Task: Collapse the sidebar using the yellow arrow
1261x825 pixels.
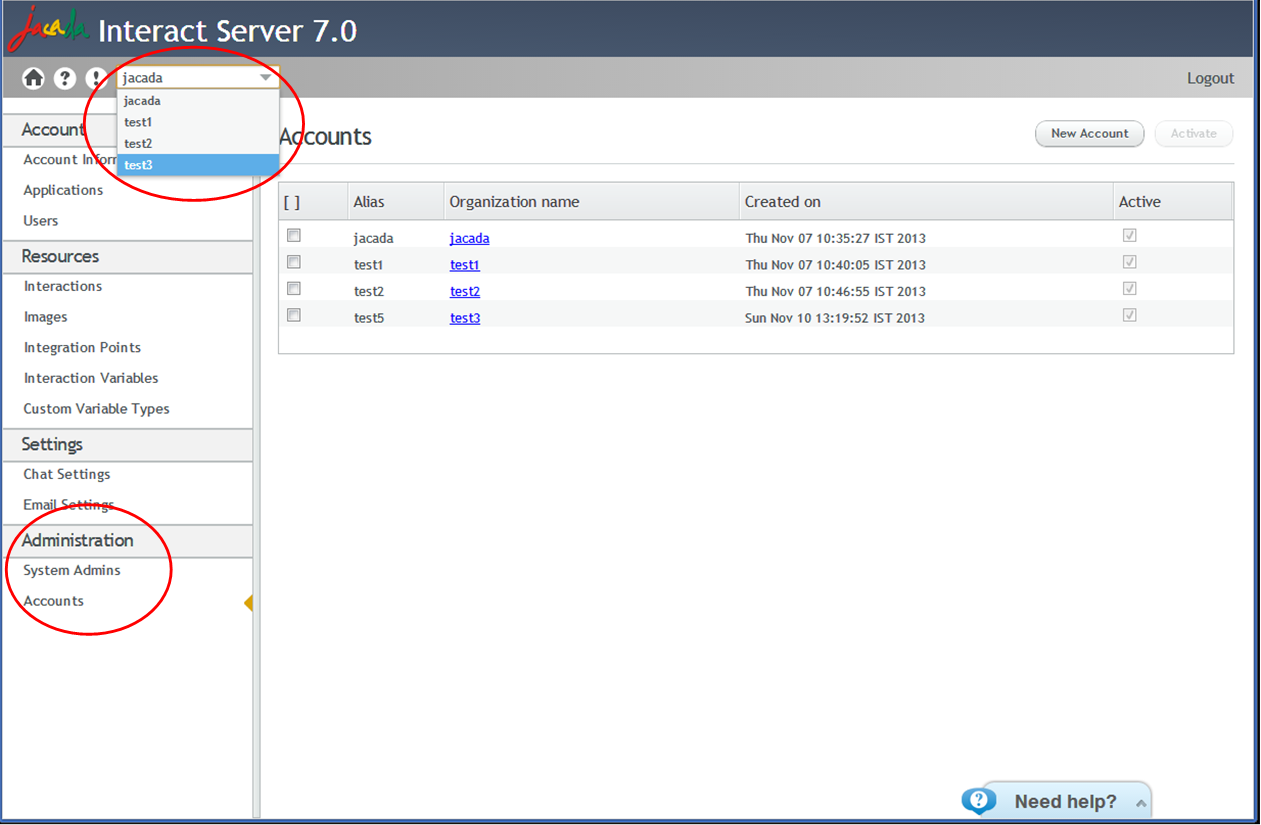Action: [x=248, y=603]
